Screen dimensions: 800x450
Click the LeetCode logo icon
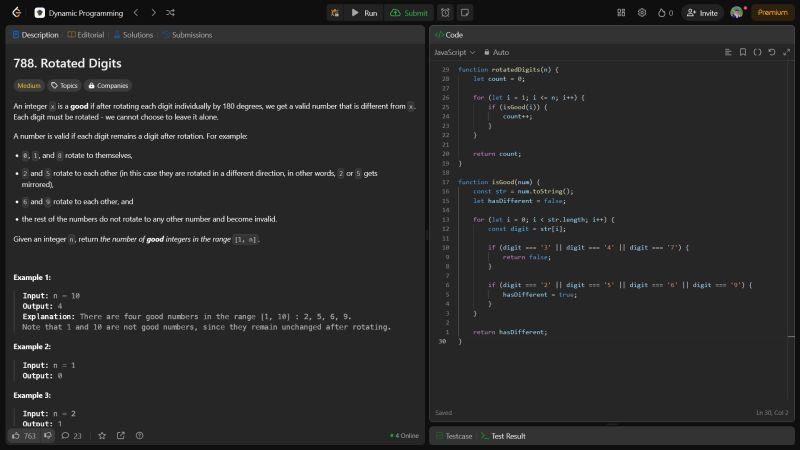15,13
